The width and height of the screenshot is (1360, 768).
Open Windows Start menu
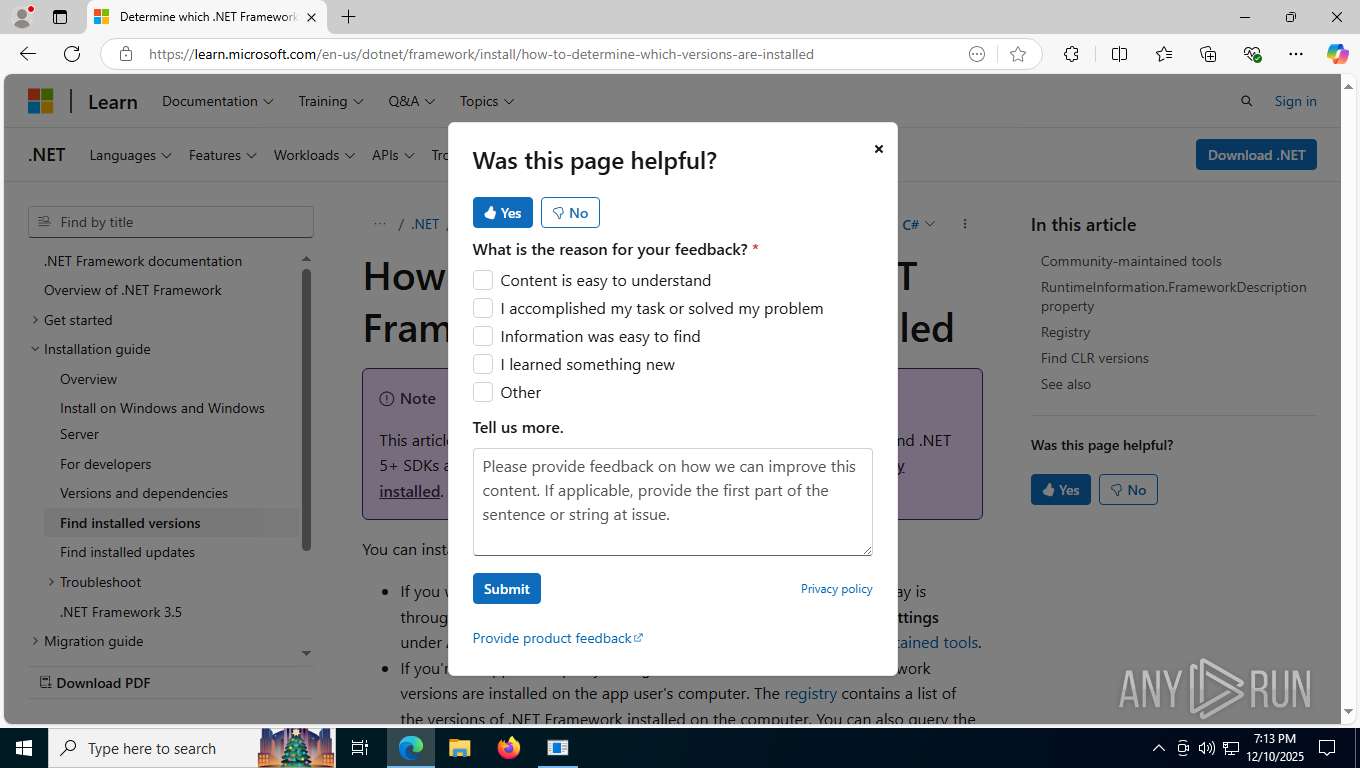24,748
